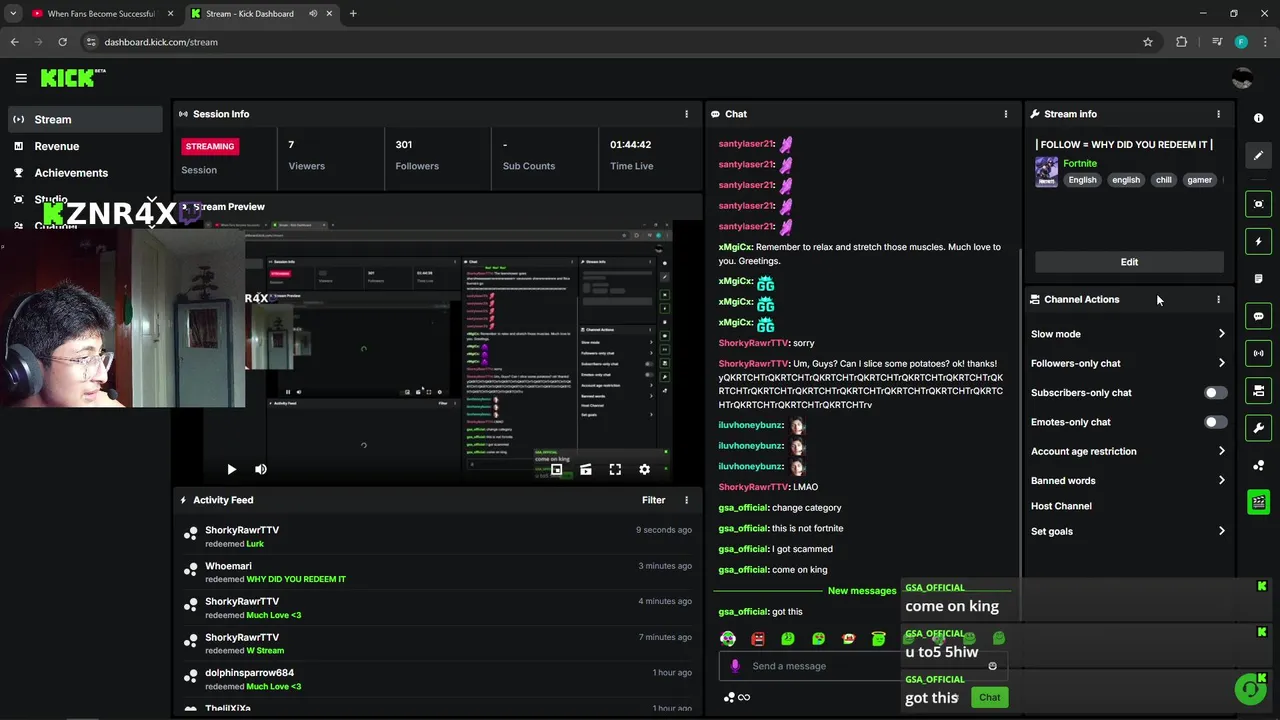Screen dimensions: 1280x720
Task: Open the Chat panel three-dot menu
Action: [x=1006, y=114]
